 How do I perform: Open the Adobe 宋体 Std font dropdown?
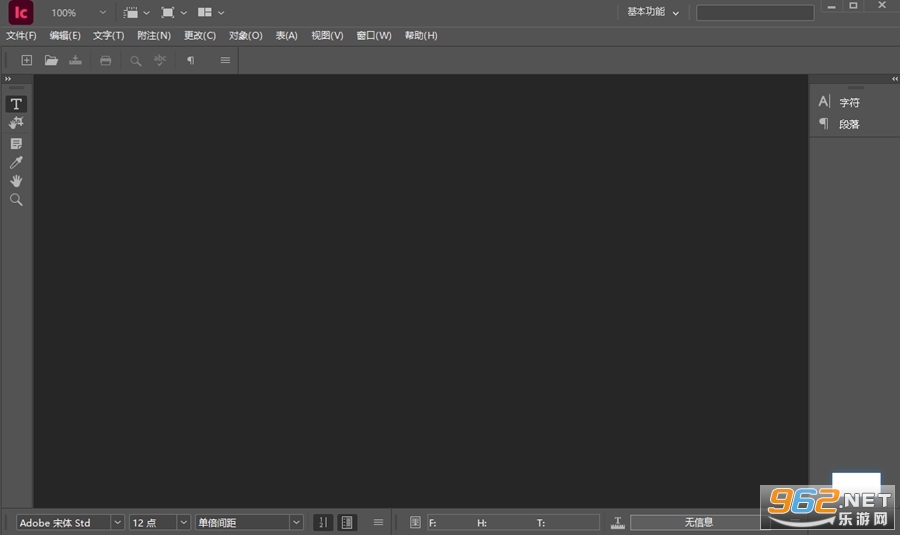tap(117, 522)
